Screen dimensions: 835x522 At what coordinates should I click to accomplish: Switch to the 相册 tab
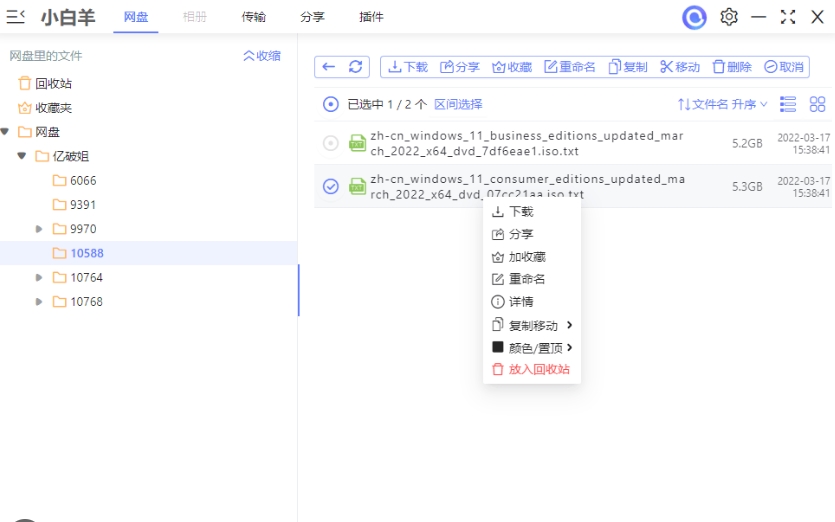click(194, 17)
